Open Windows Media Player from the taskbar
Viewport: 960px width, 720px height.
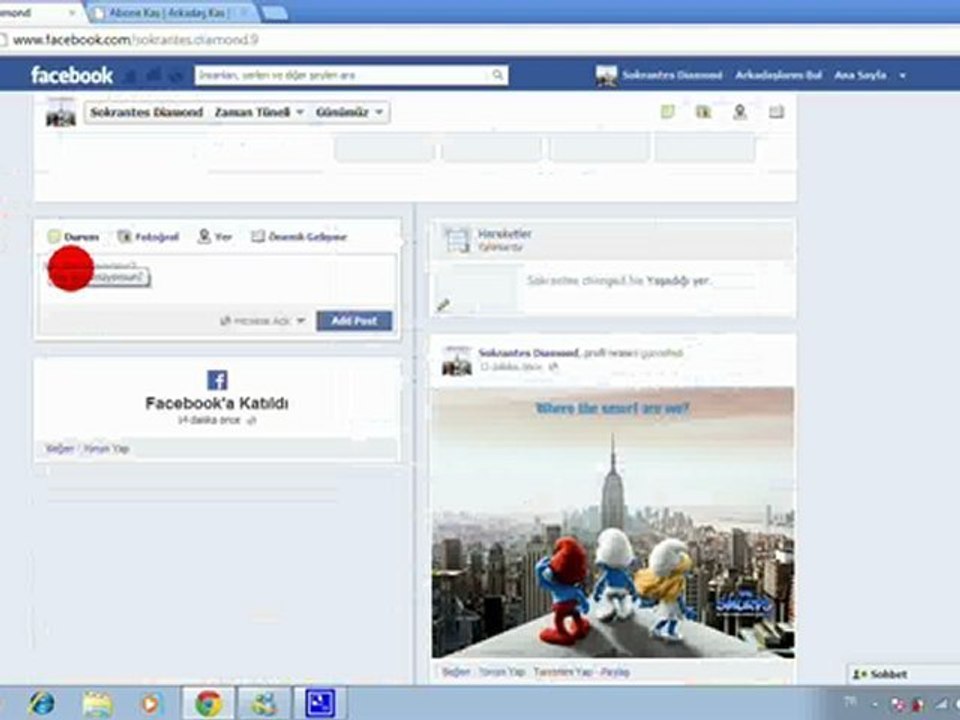pos(150,703)
